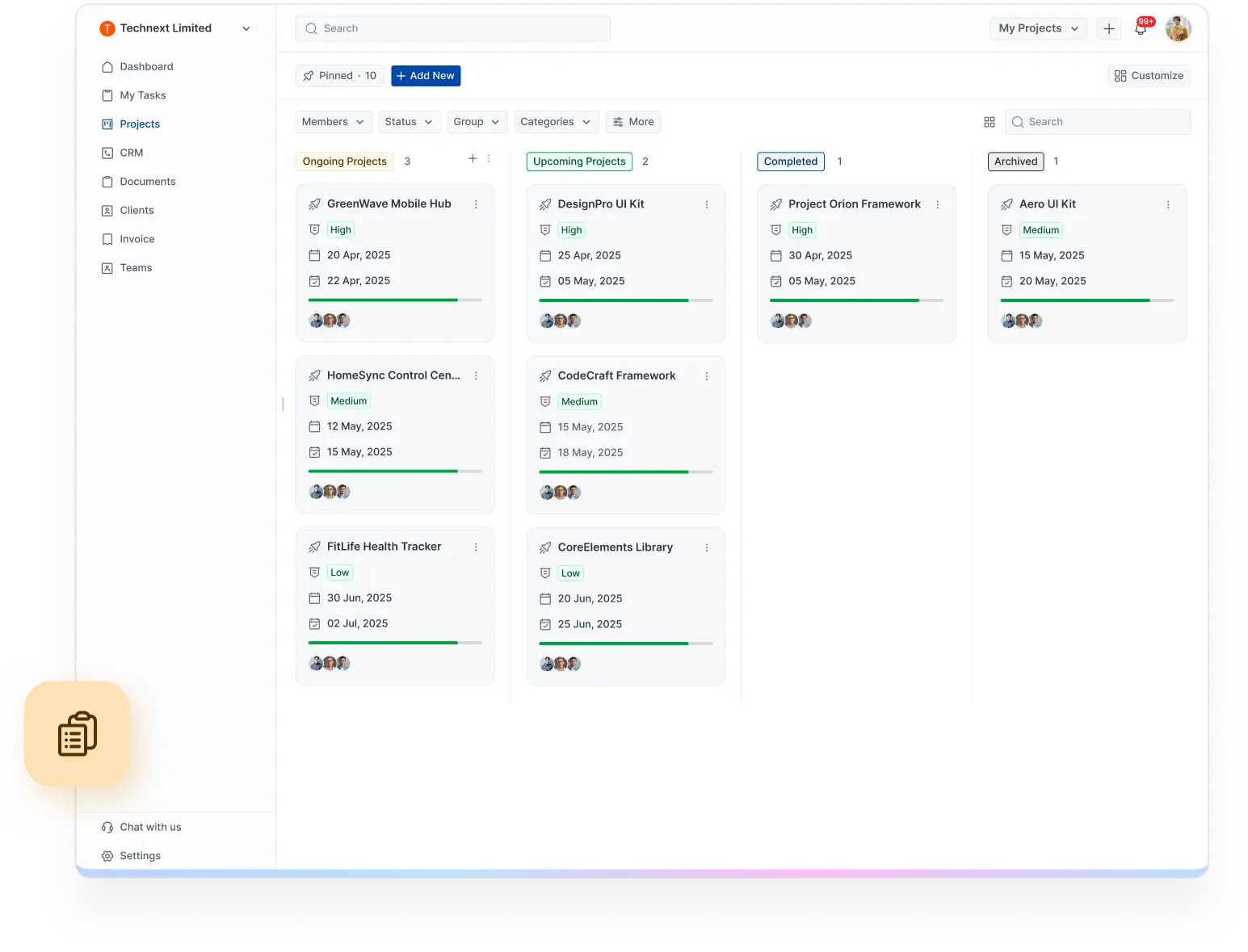
Task: Expand the Technext Limited workspace switcher
Action: click(x=246, y=28)
